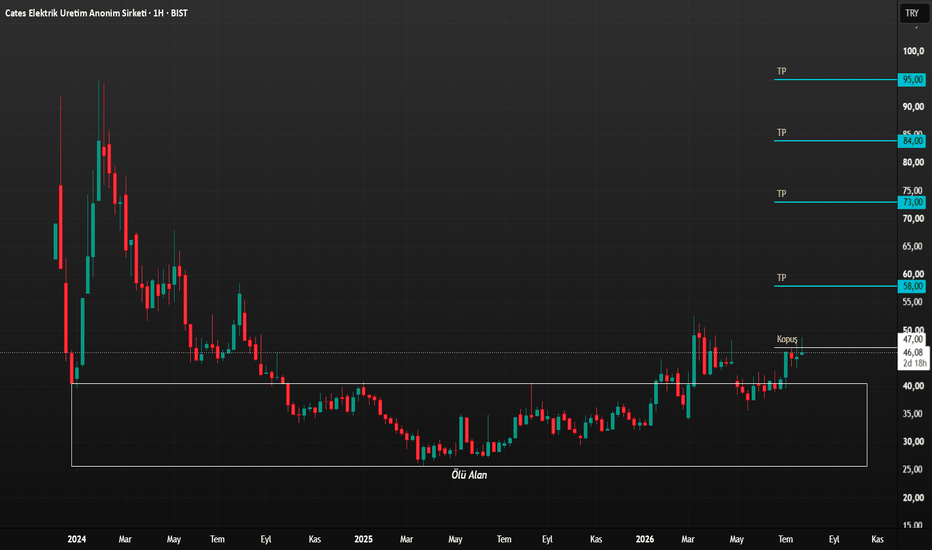Click the Ölü Alan rectangle label
The width and height of the screenshot is (932, 550).
click(x=469, y=475)
